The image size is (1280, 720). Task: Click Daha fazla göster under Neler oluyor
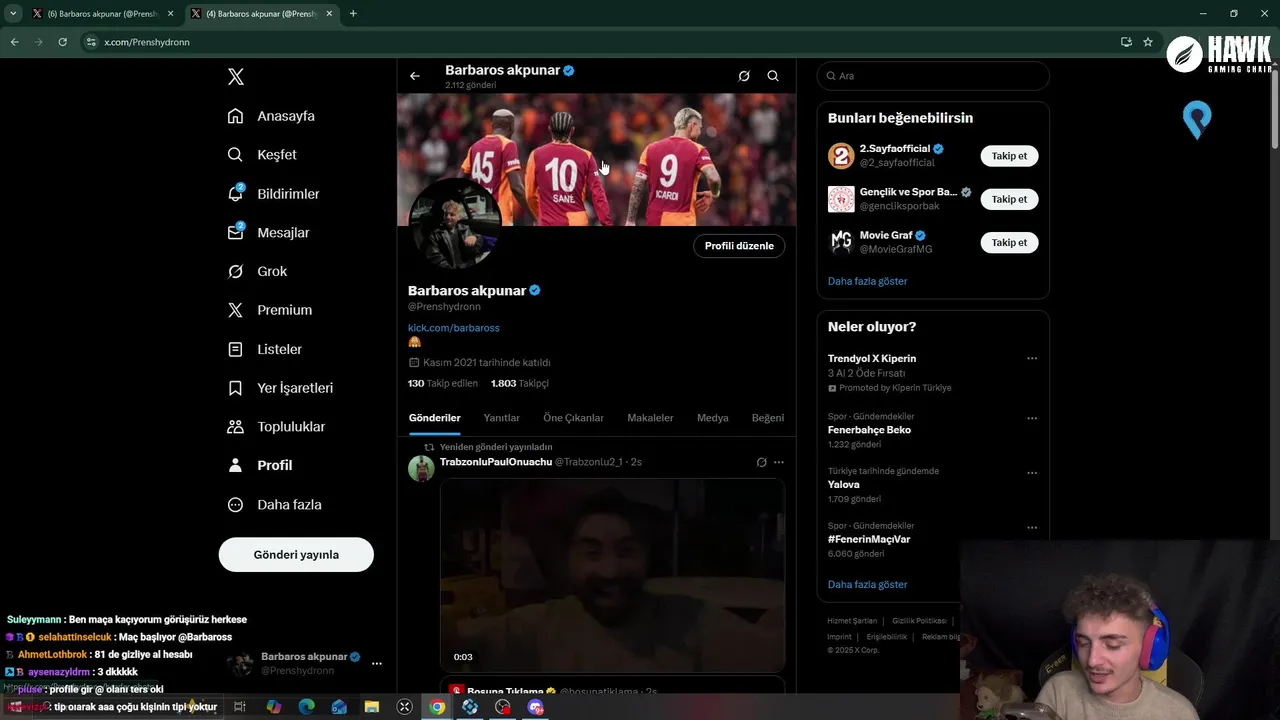click(x=867, y=584)
